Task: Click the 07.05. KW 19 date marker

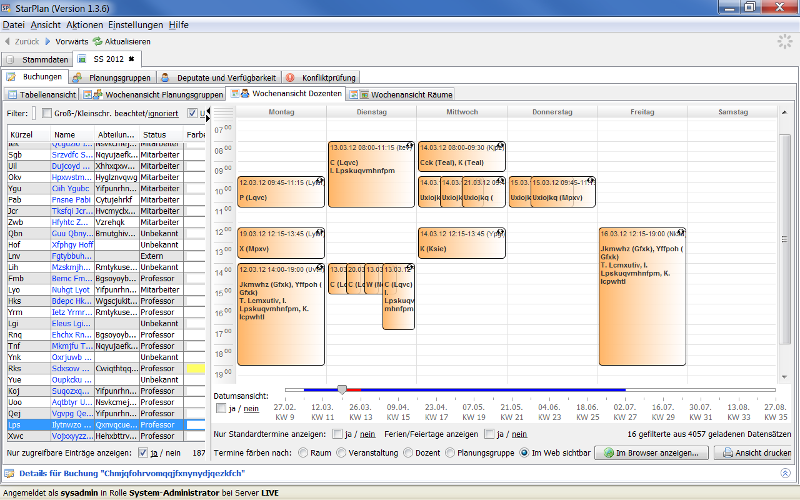Action: point(473,412)
